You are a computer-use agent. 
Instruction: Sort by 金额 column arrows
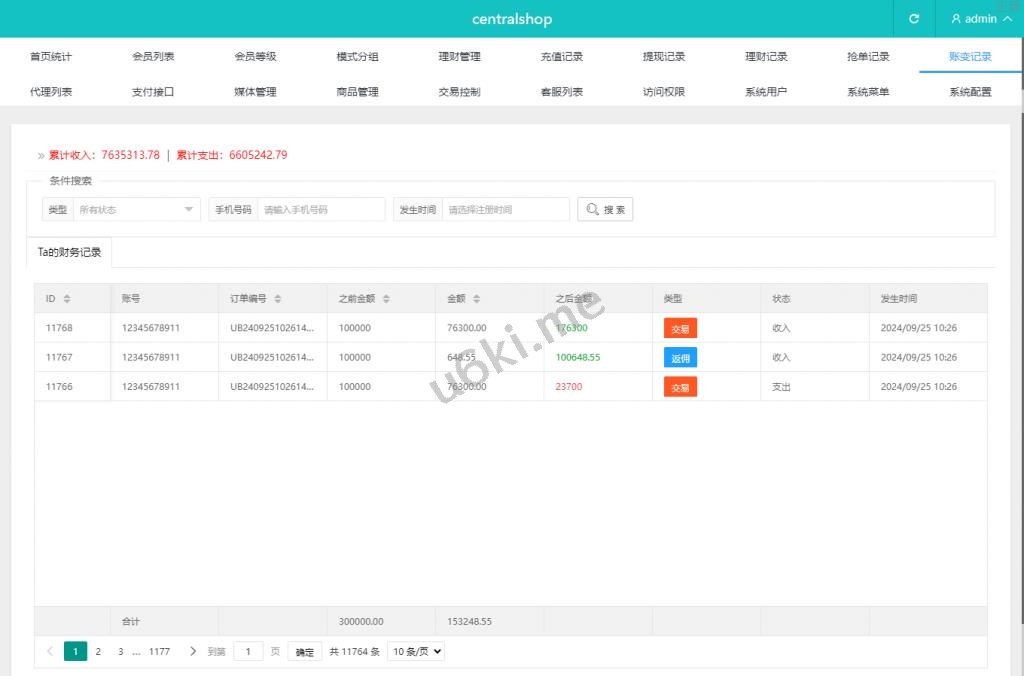point(476,299)
